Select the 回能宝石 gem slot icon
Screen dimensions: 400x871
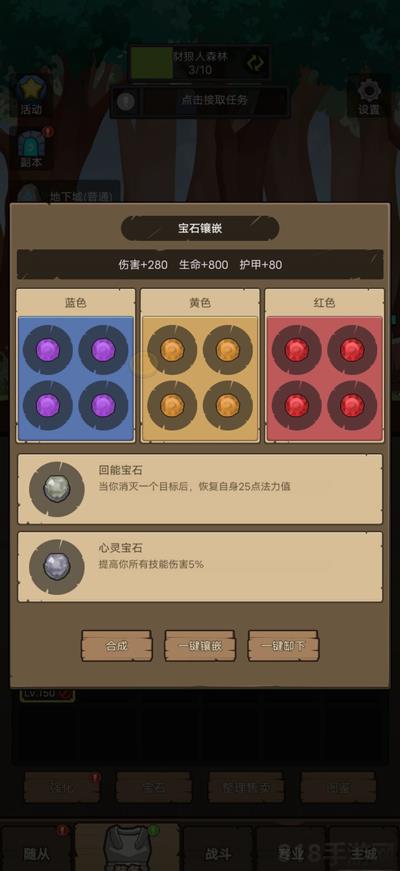57,489
